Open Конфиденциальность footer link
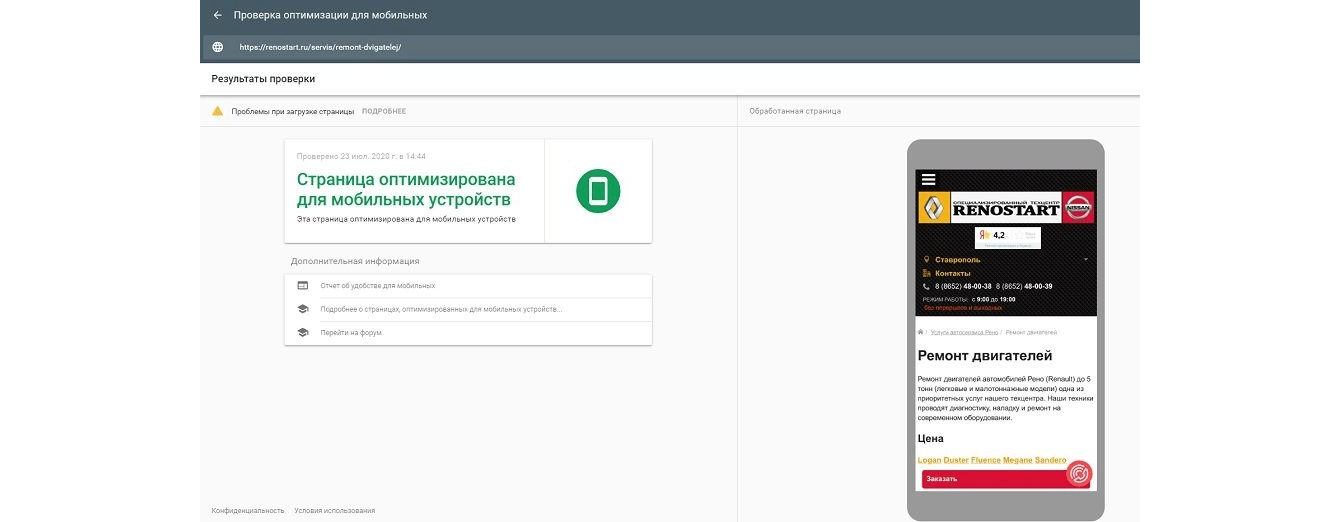1340x522 pixels. (x=248, y=510)
